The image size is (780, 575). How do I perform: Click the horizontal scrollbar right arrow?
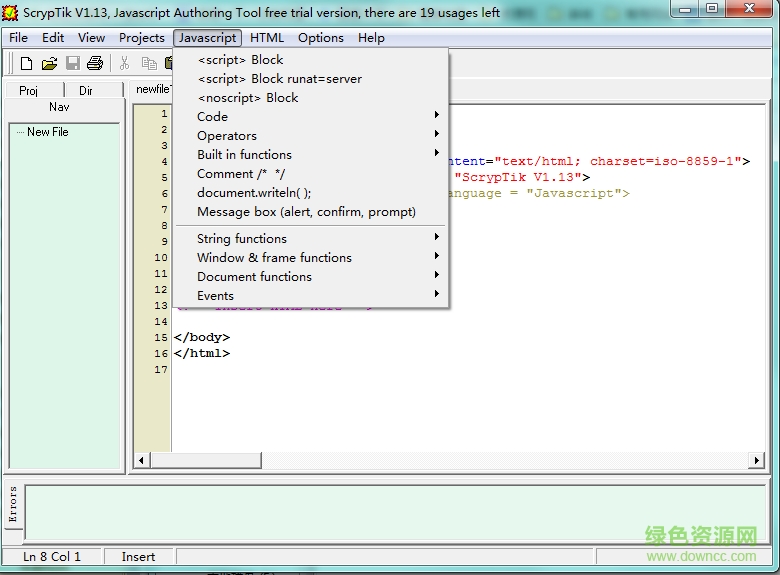pos(757,461)
